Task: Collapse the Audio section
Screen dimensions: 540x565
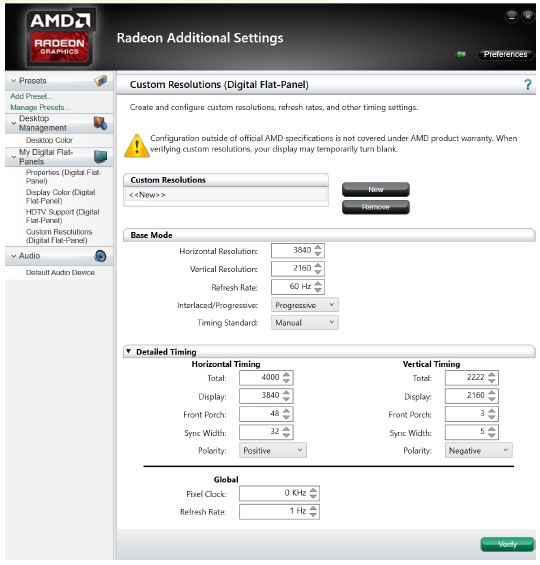Action: pyautogui.click(x=14, y=256)
